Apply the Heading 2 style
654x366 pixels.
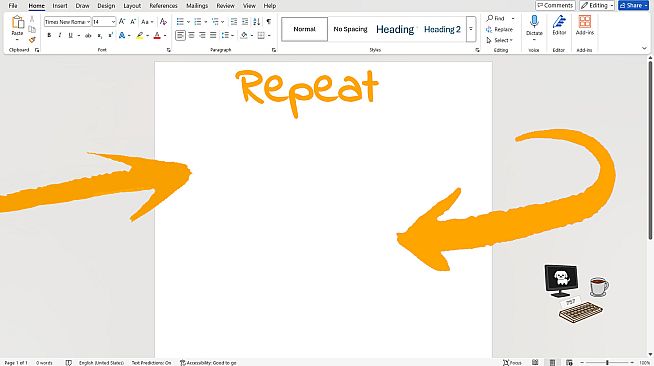tap(442, 29)
